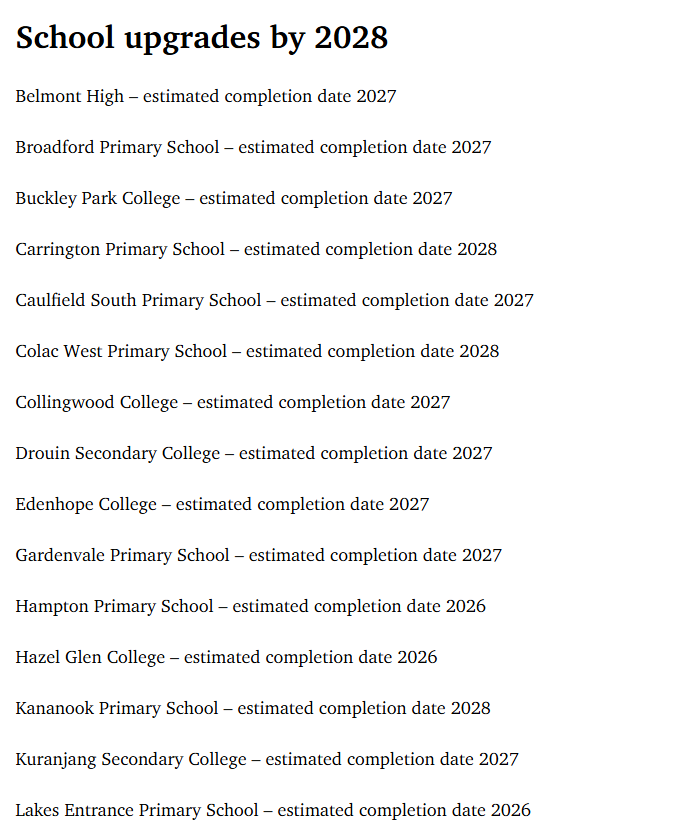Select the Hampton Primary School entry
674x829 pixels.
pos(251,606)
